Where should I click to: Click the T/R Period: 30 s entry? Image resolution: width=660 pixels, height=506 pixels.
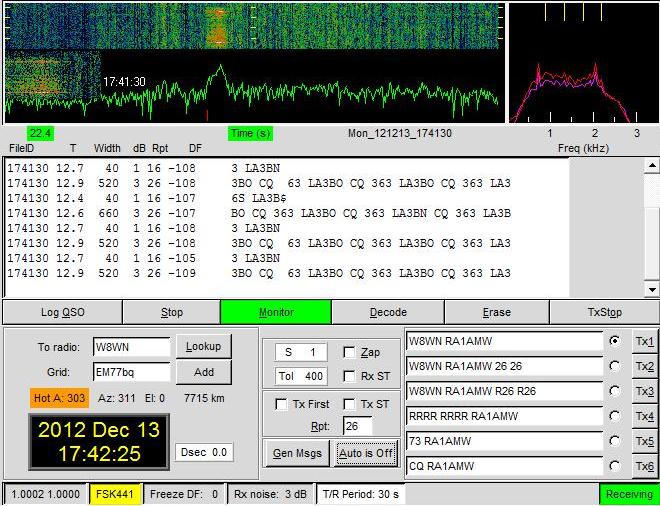click(361, 494)
